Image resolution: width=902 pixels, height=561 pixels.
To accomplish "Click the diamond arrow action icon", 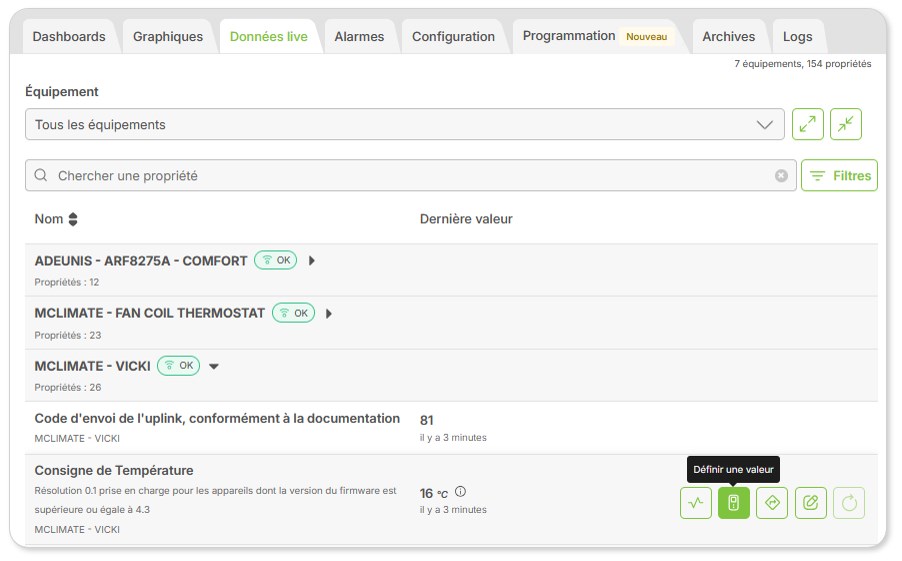I will coord(772,503).
